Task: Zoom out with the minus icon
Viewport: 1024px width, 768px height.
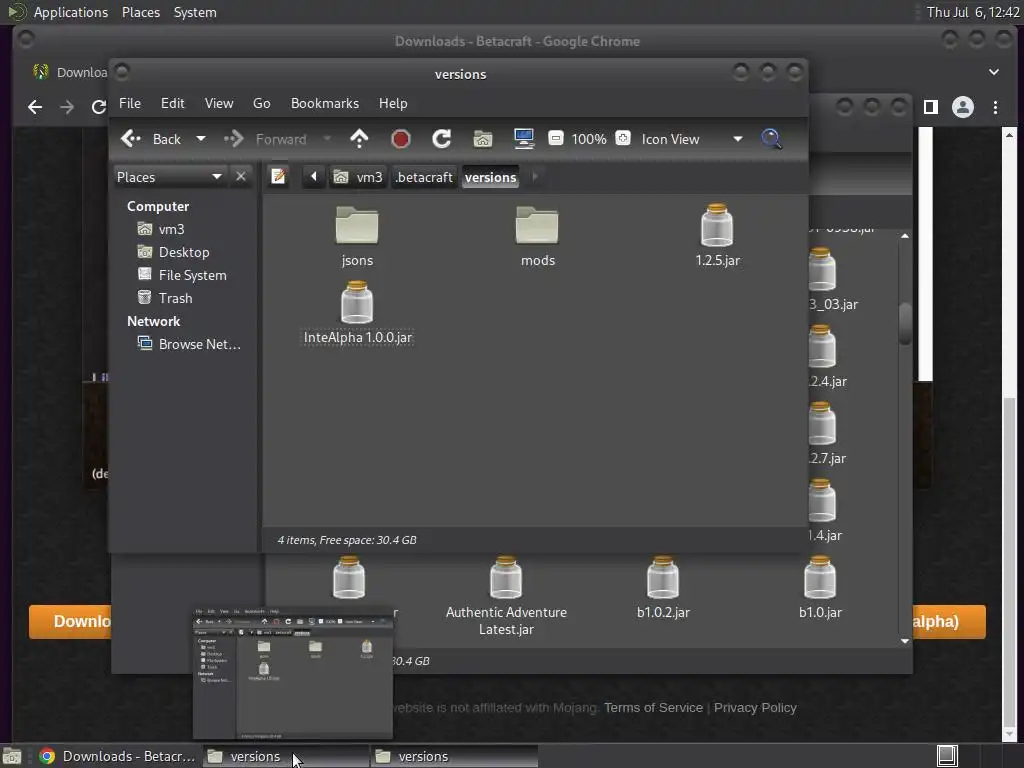Action: point(556,138)
